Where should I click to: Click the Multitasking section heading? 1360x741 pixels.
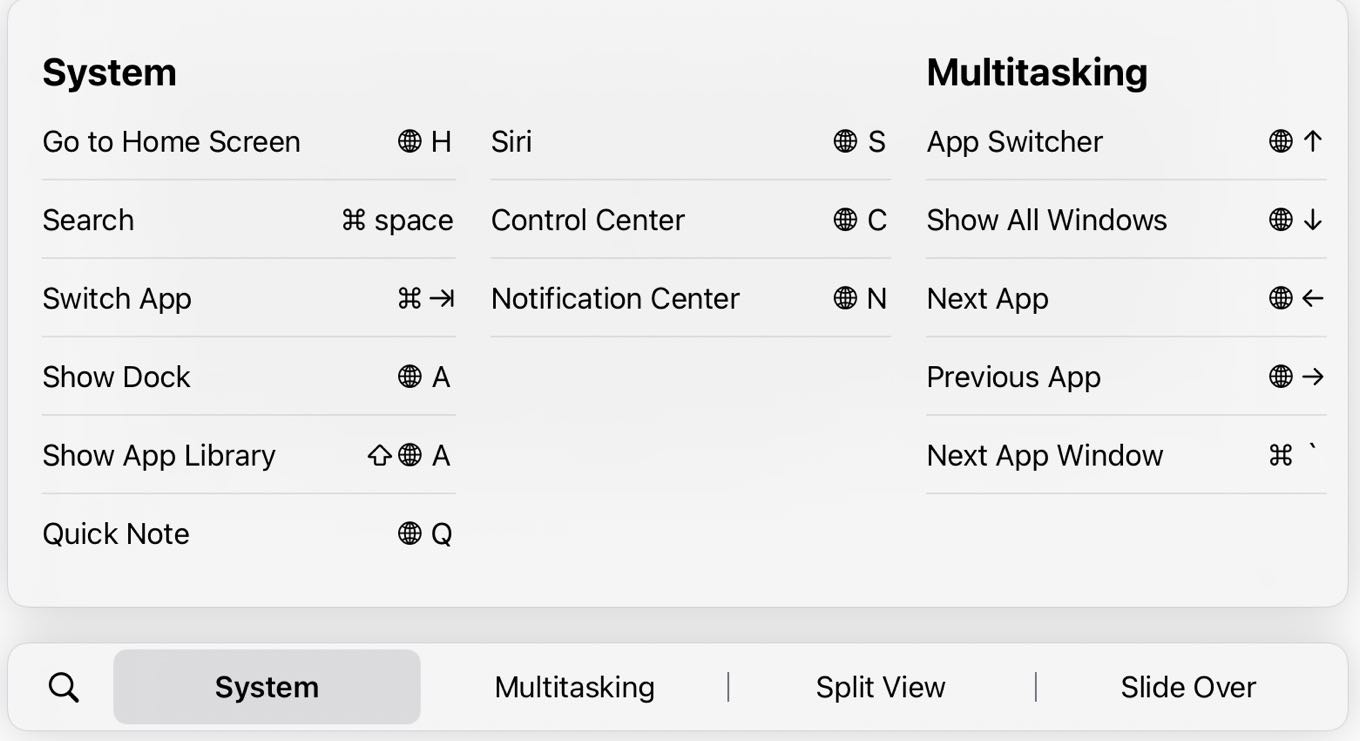[x=1037, y=73]
